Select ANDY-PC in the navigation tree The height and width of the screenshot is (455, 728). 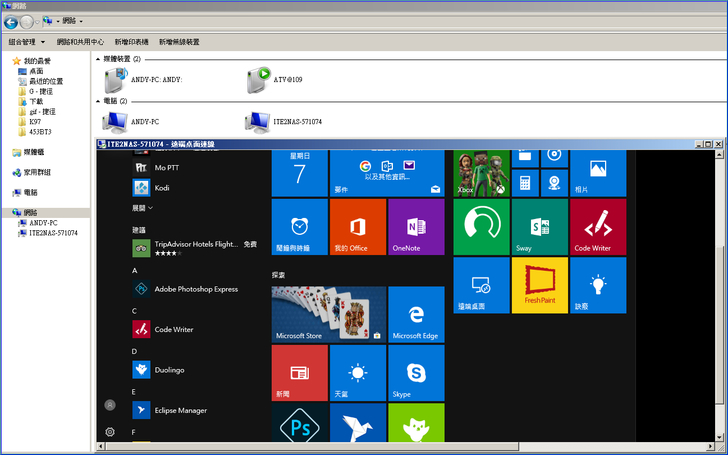pos(43,223)
